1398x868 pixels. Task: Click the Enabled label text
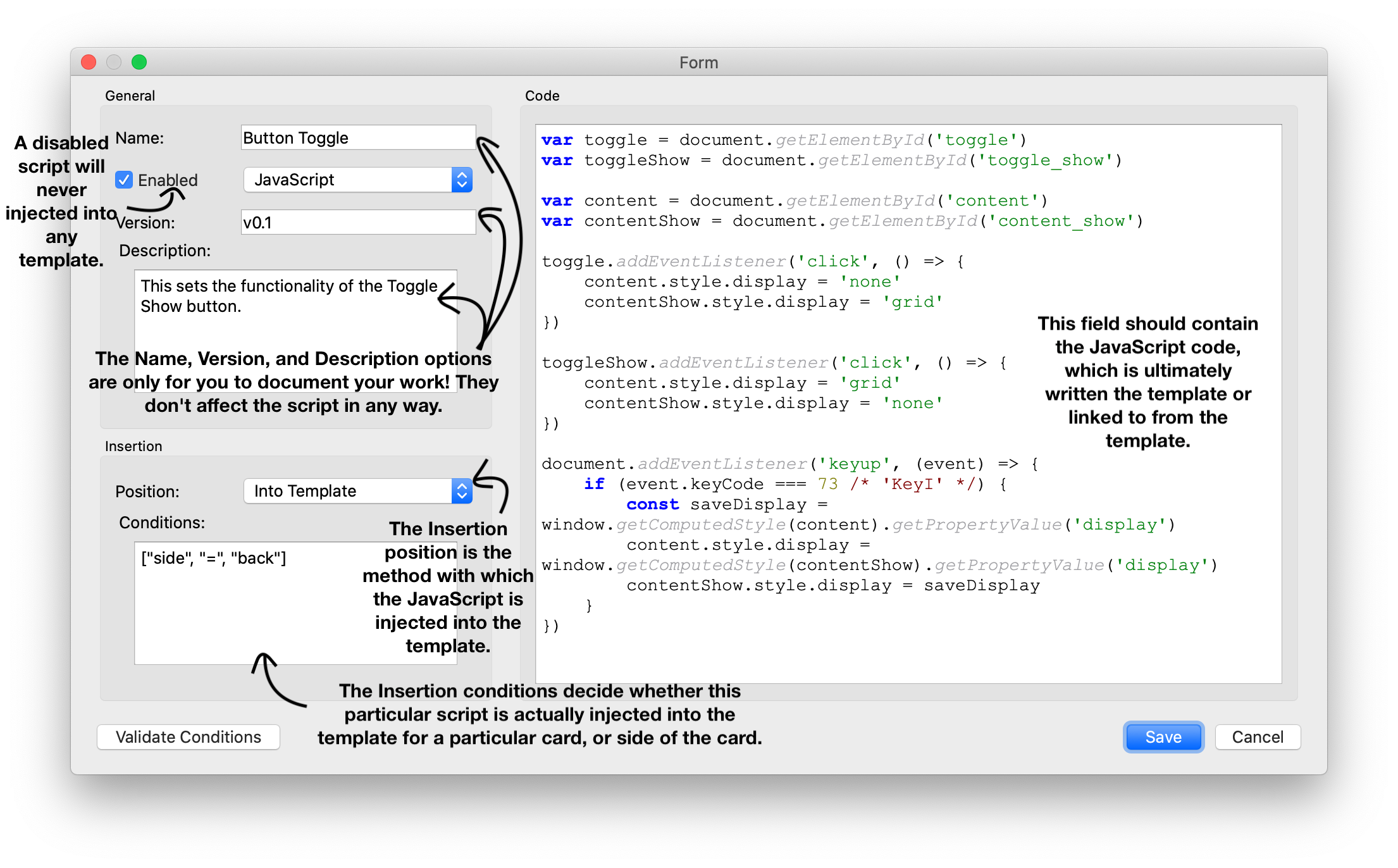coord(168,180)
